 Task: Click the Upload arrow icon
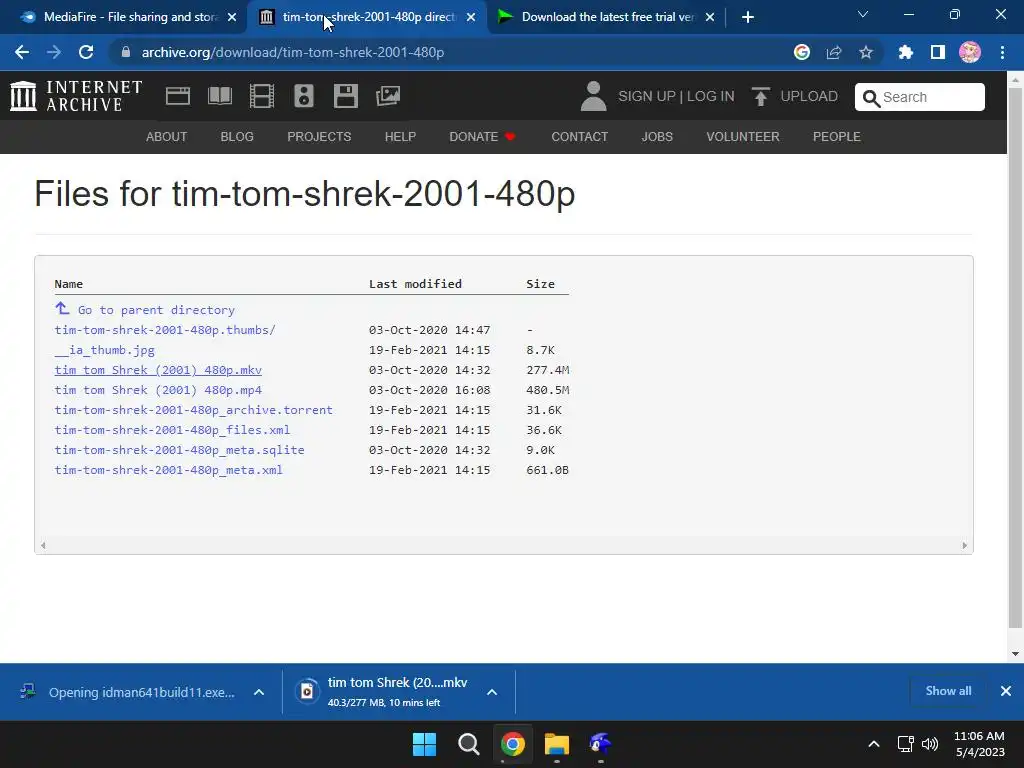[760, 97]
